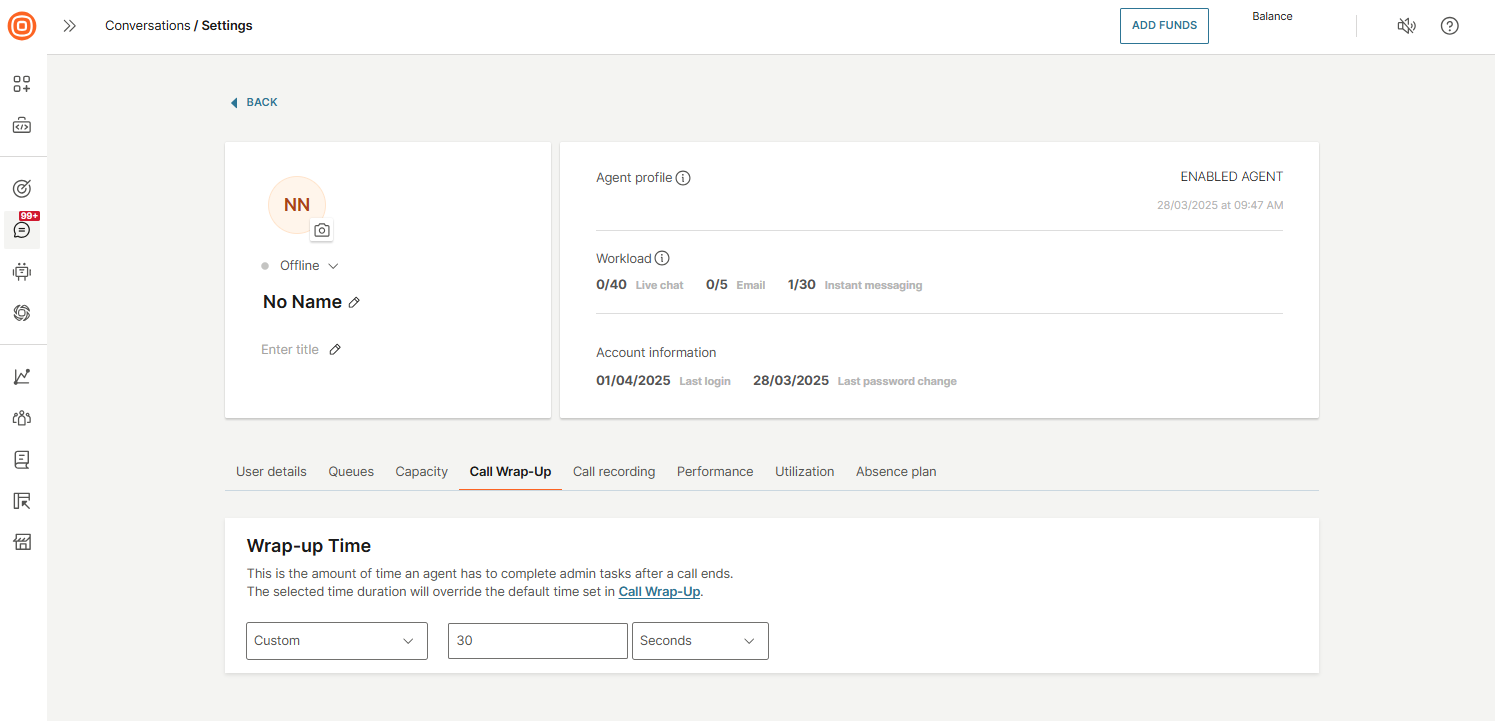This screenshot has height=721, width=1495.
Task: Click the No Name agent heading
Action: (302, 302)
